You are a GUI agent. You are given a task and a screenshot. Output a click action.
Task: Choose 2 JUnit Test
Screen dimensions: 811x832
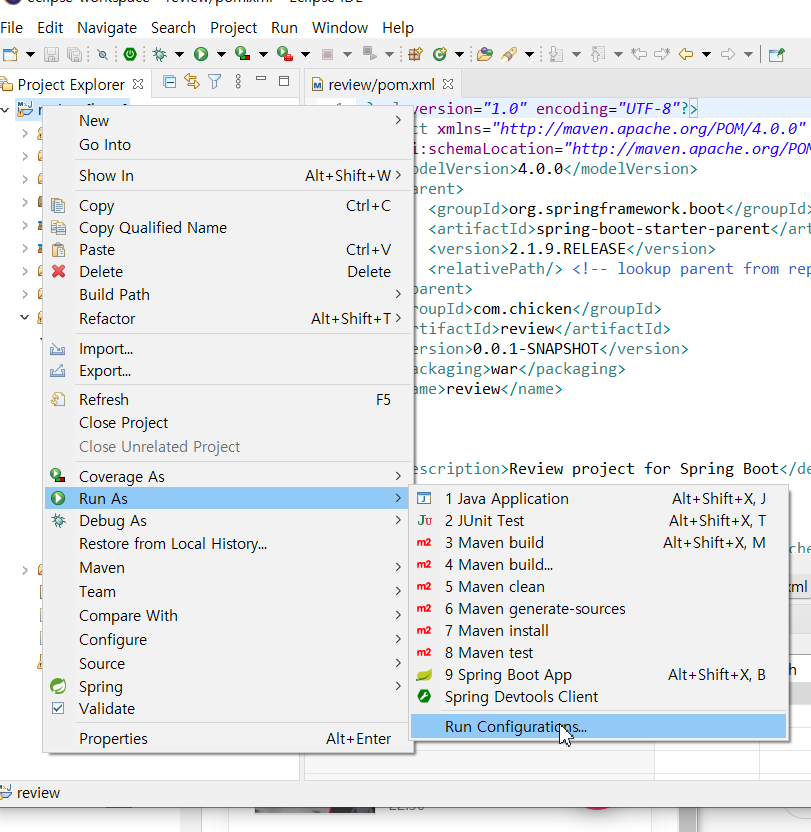[598, 521]
